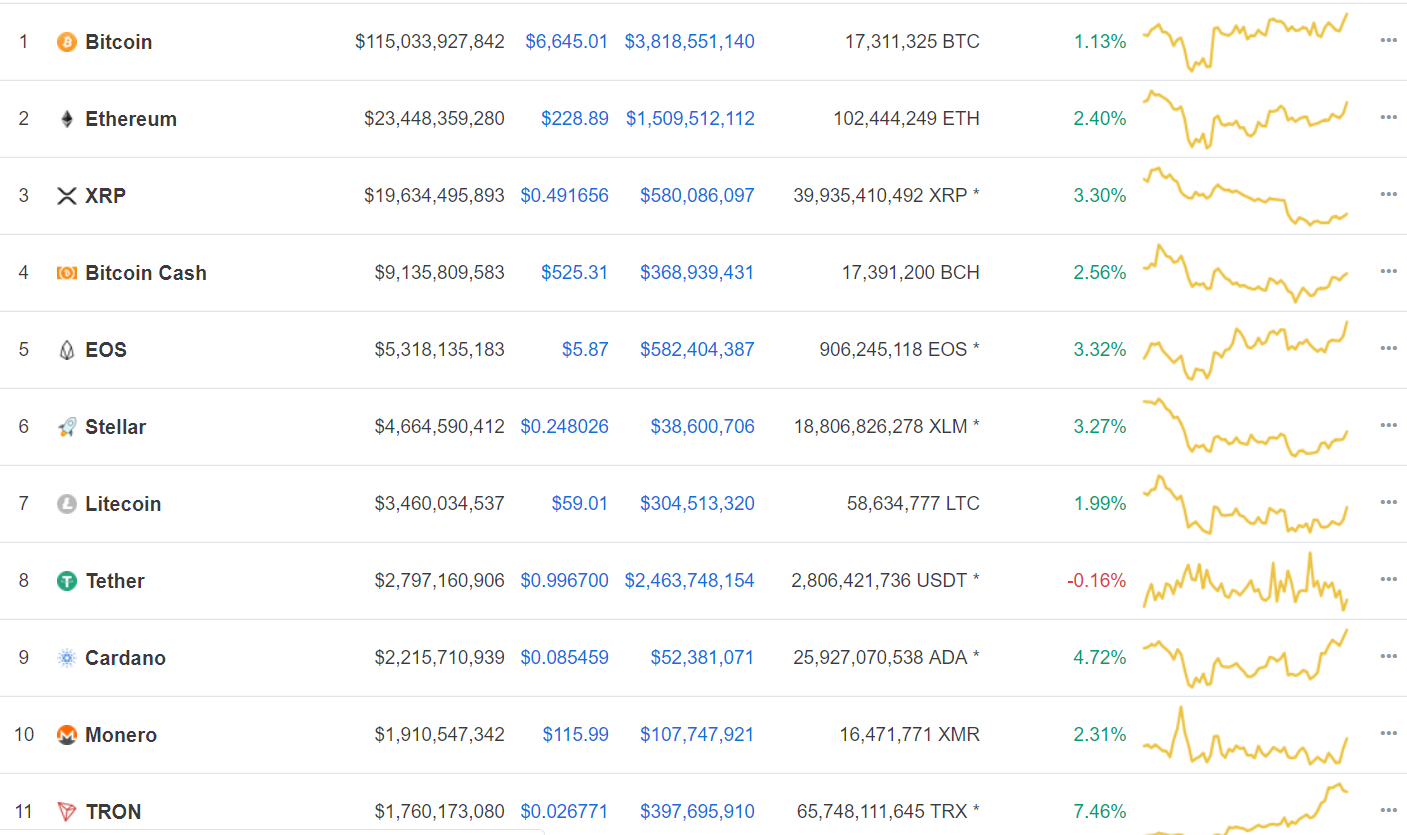Click the Tether logo icon

(67, 581)
